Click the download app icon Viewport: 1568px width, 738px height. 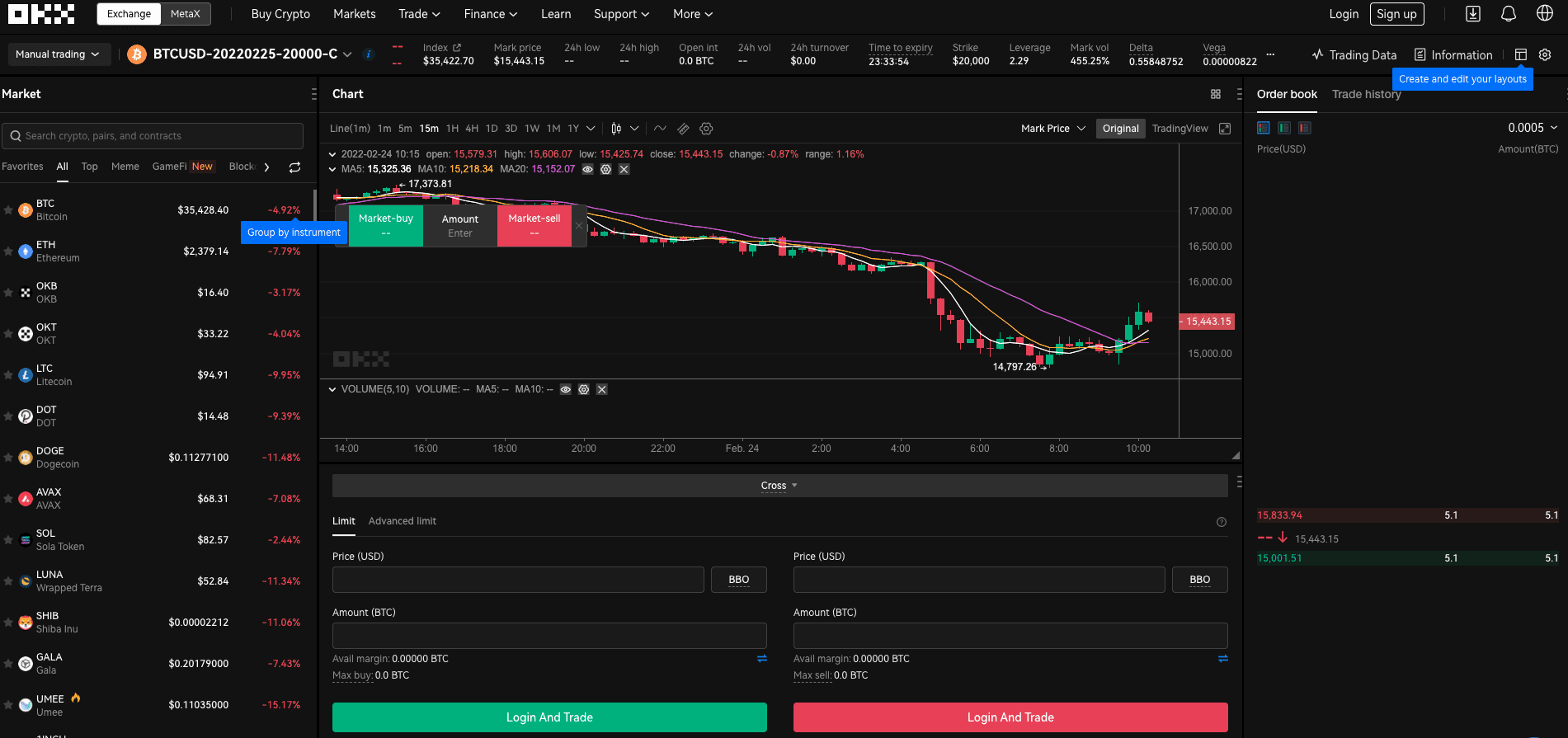[1473, 14]
